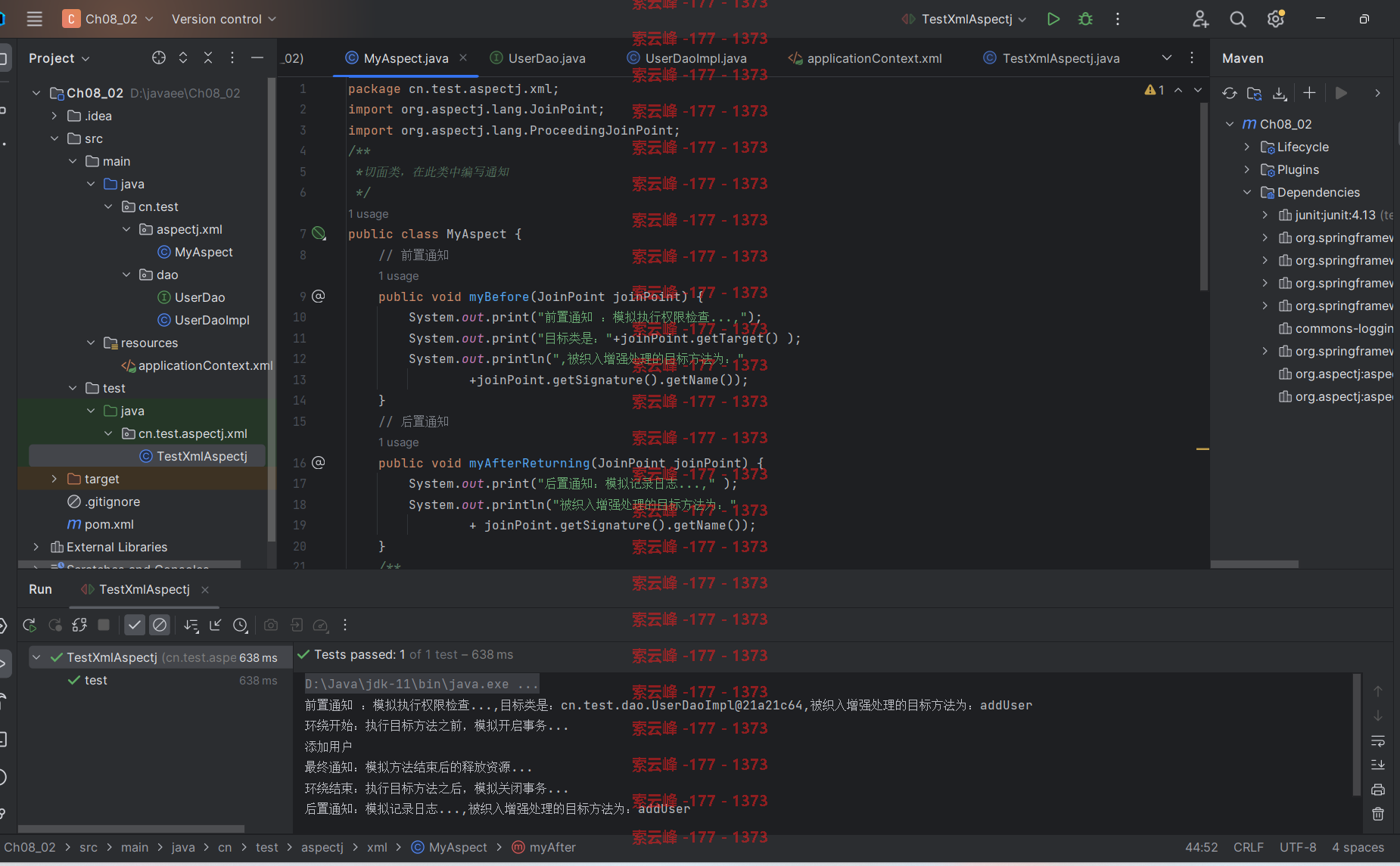Select opened file in Project tree

(x=158, y=57)
